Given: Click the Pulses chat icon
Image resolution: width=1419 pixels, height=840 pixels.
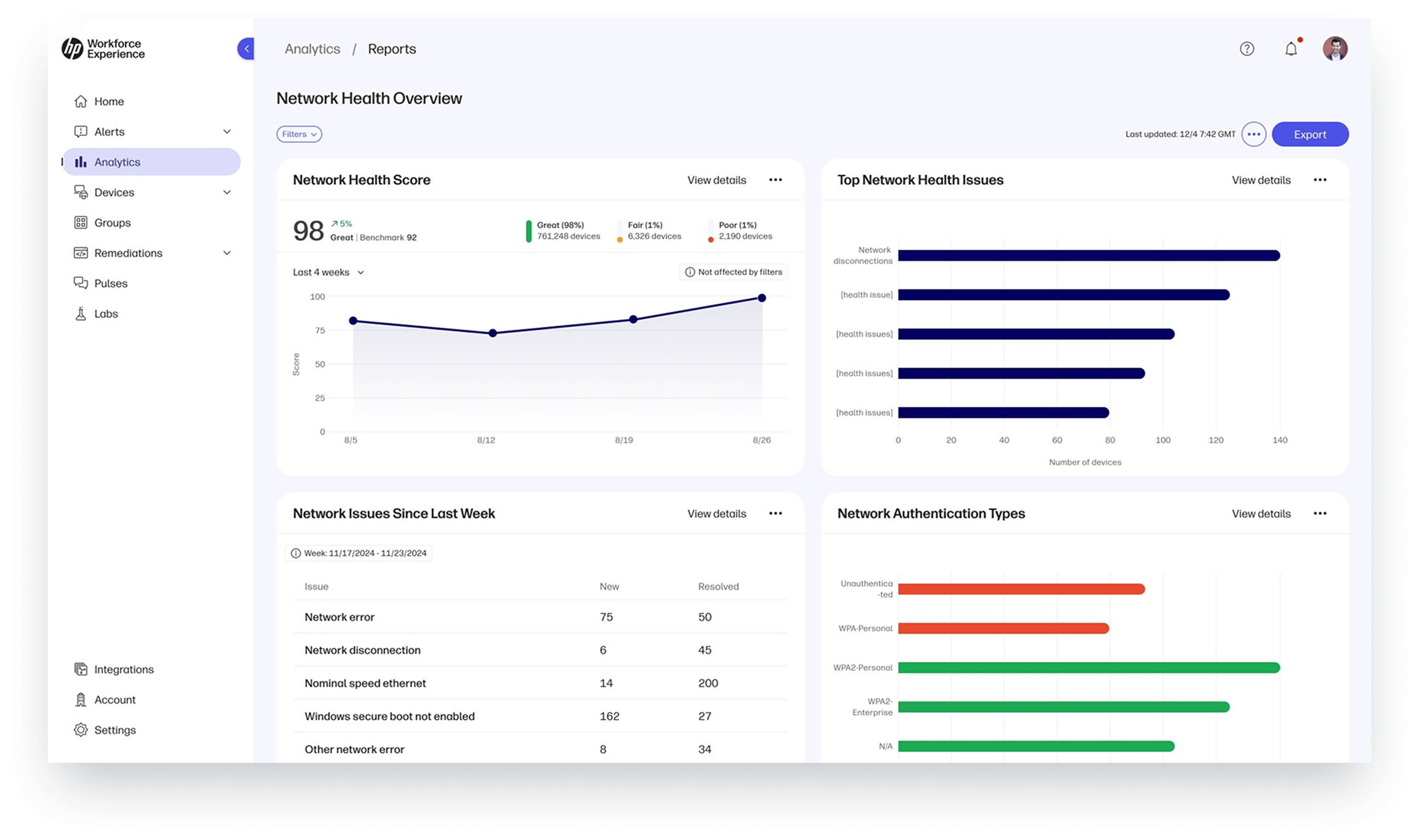Looking at the screenshot, I should click(81, 283).
